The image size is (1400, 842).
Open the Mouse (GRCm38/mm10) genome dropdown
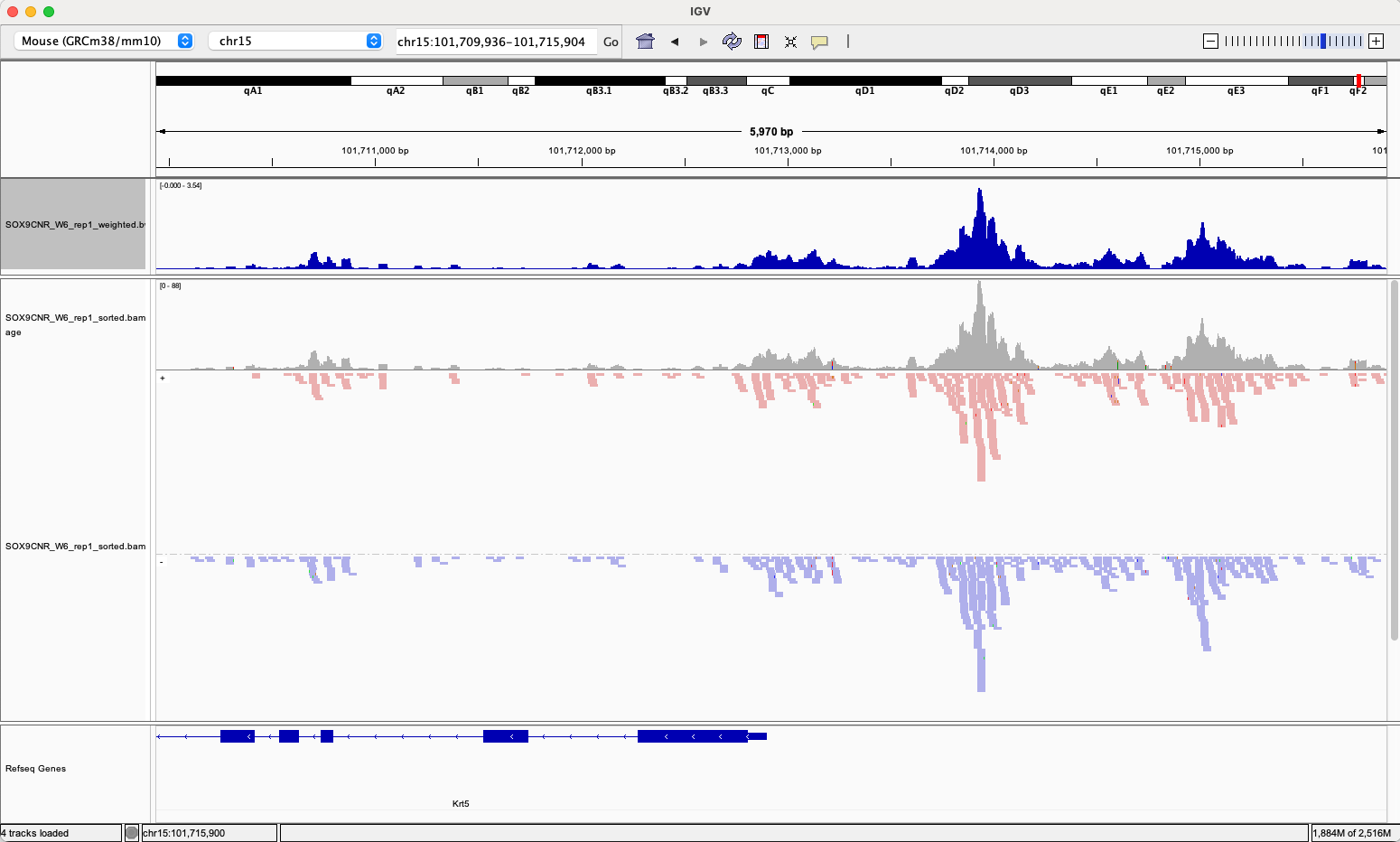point(105,41)
